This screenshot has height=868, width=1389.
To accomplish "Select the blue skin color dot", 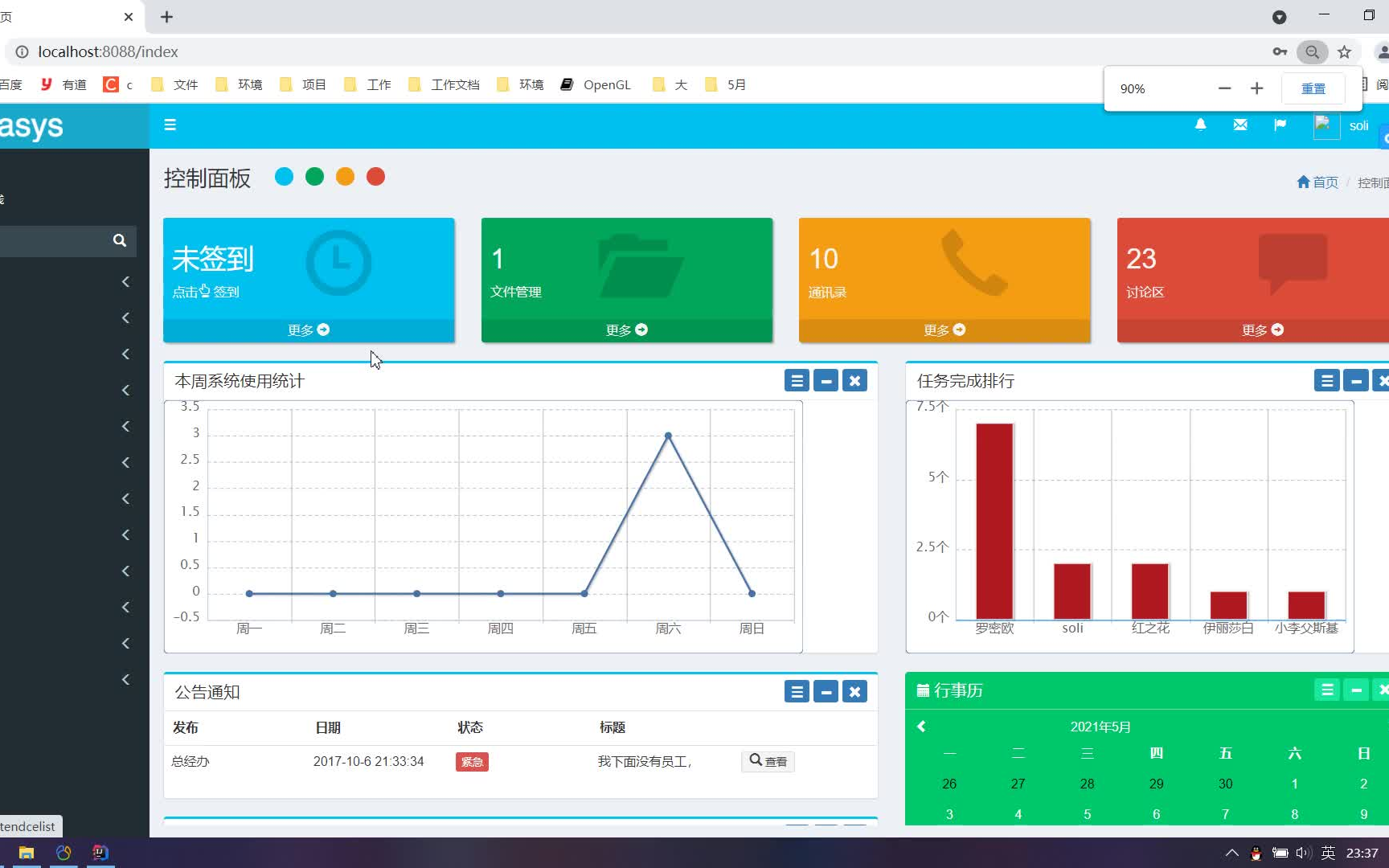I will tap(284, 177).
